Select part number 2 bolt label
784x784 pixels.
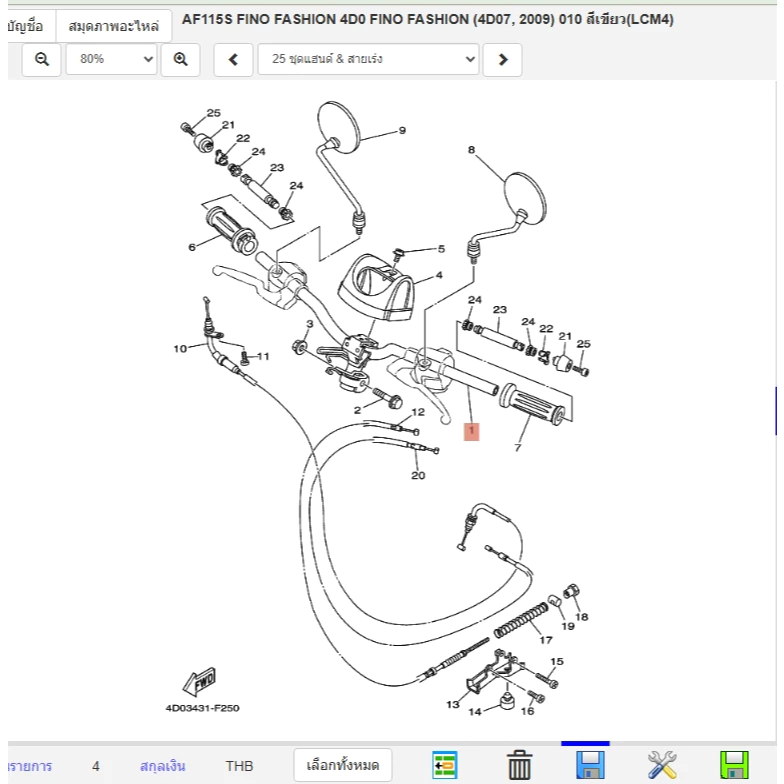(x=357, y=410)
